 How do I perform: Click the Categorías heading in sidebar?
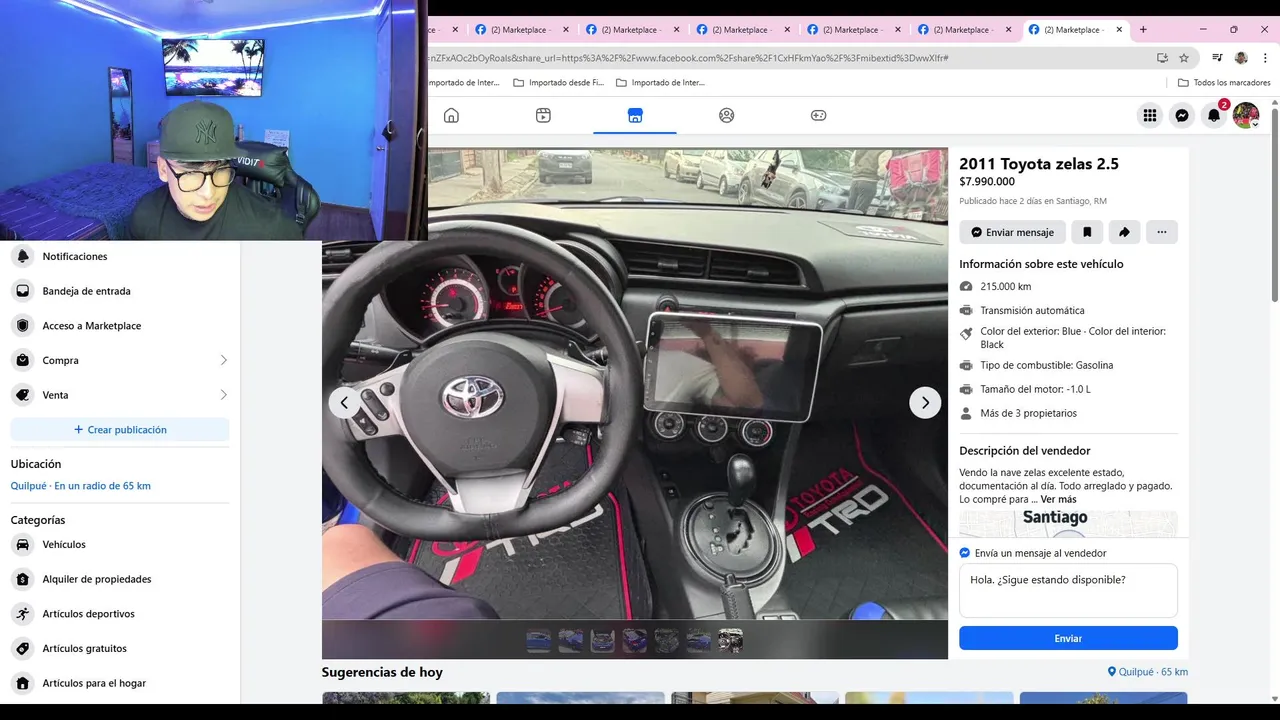[x=38, y=520]
